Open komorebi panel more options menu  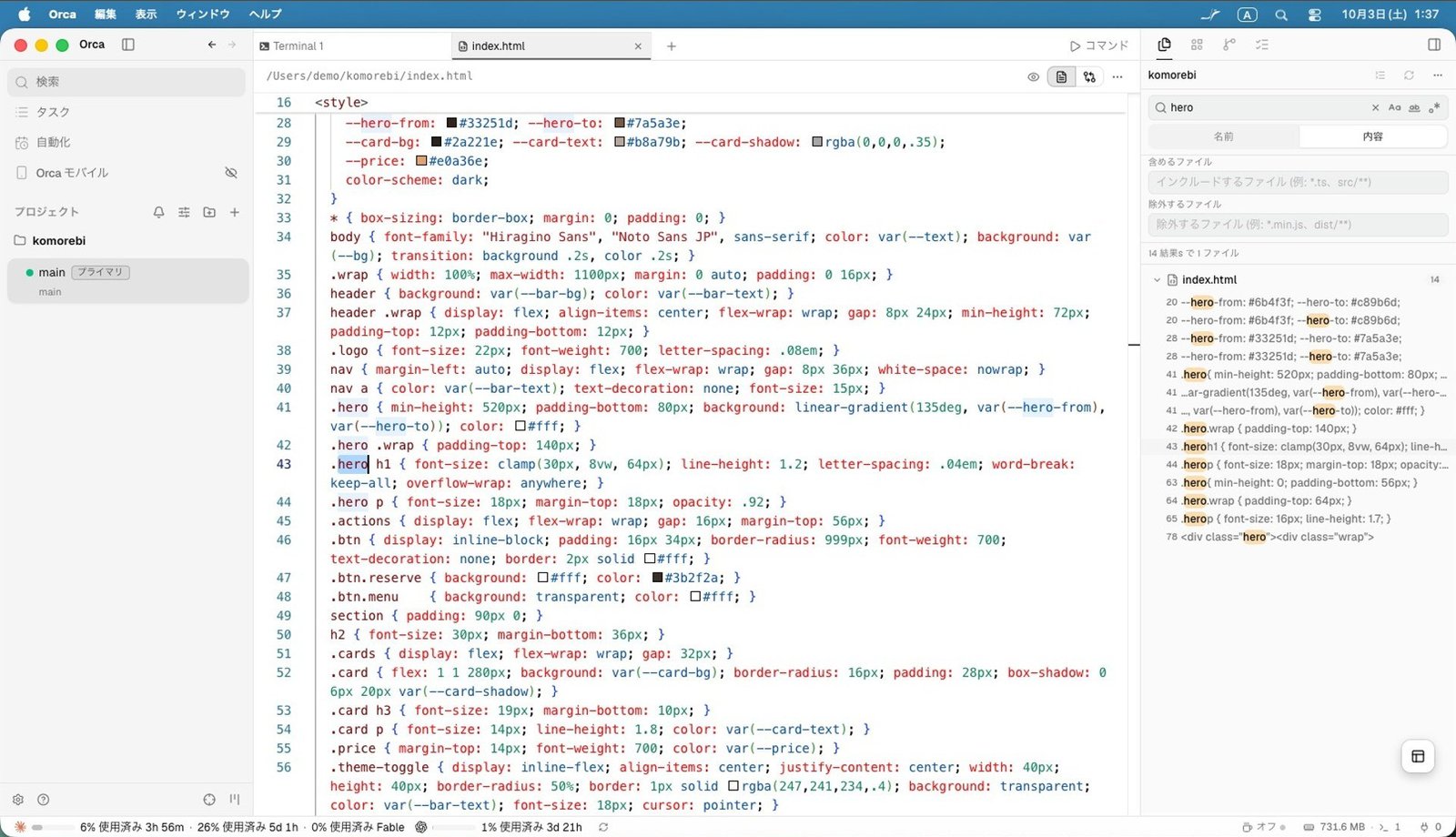[1438, 76]
